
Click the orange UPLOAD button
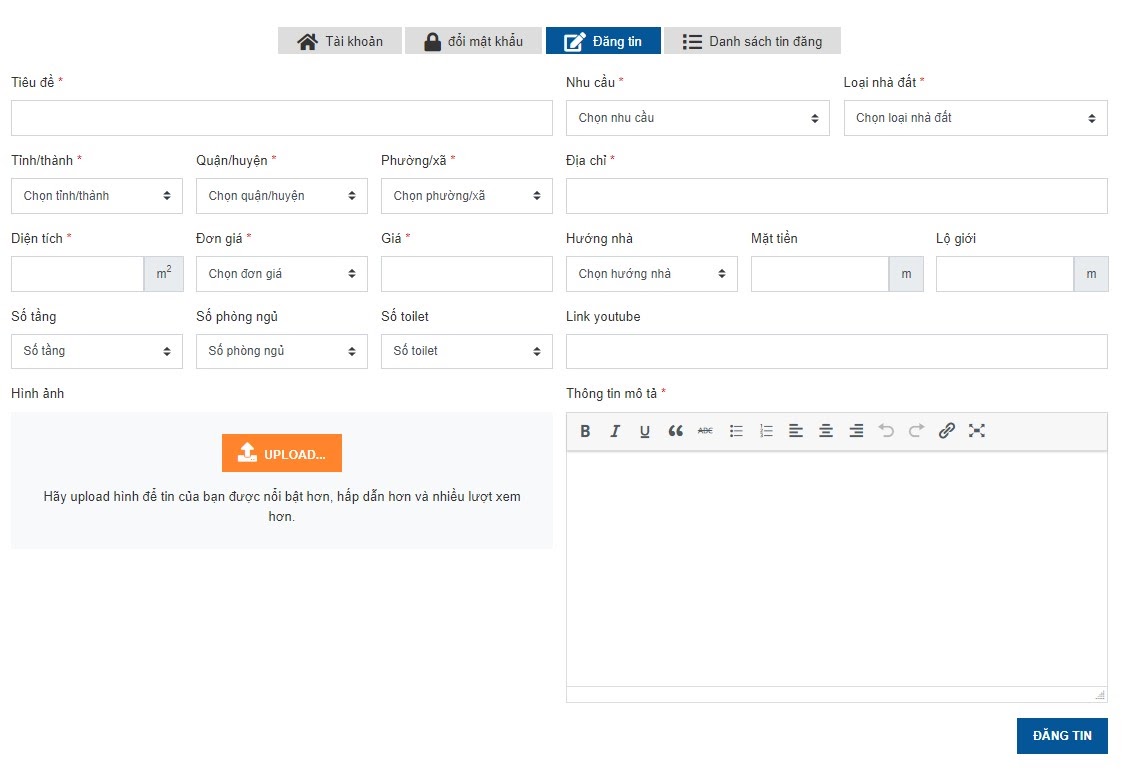(x=282, y=453)
